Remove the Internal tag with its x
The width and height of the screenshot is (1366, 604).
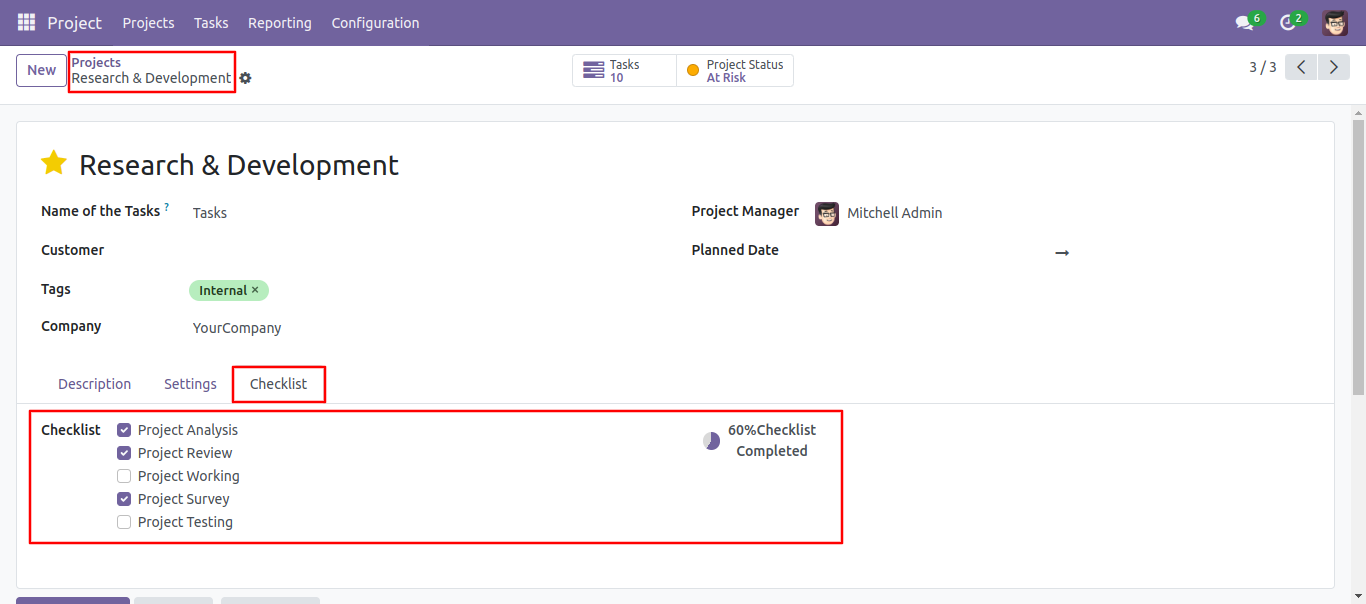coord(255,290)
